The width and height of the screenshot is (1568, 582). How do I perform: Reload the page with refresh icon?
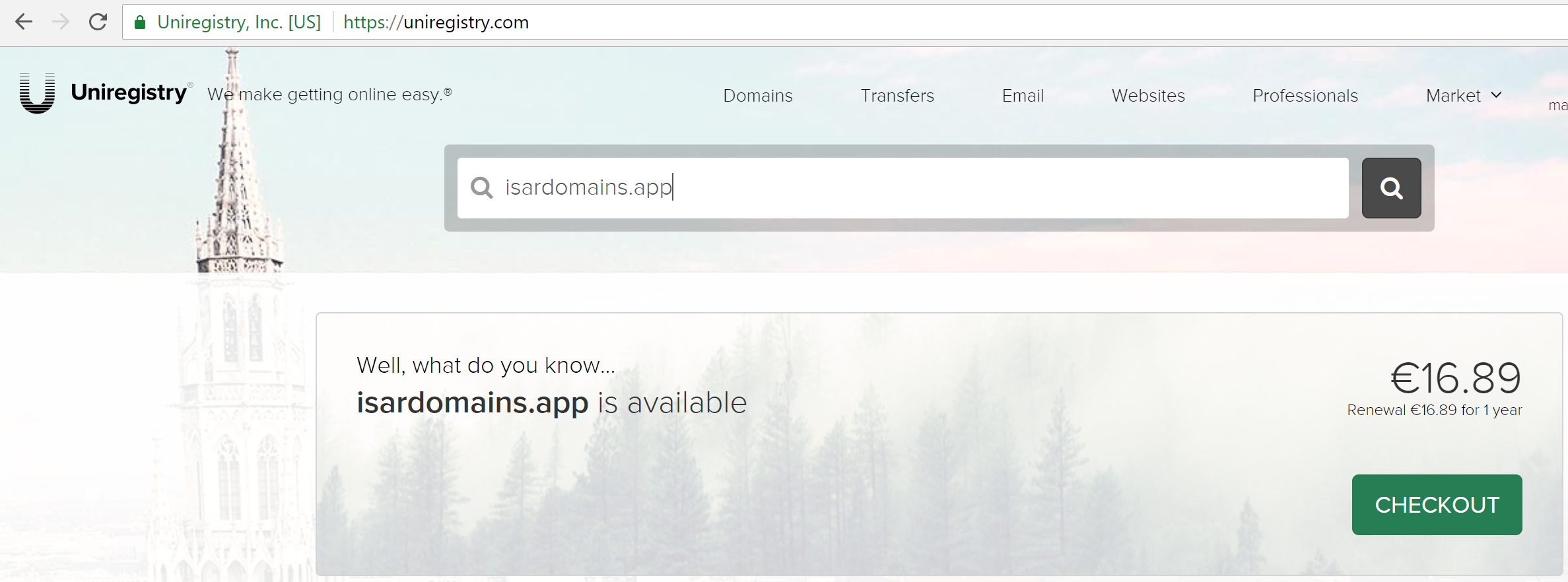(x=98, y=22)
